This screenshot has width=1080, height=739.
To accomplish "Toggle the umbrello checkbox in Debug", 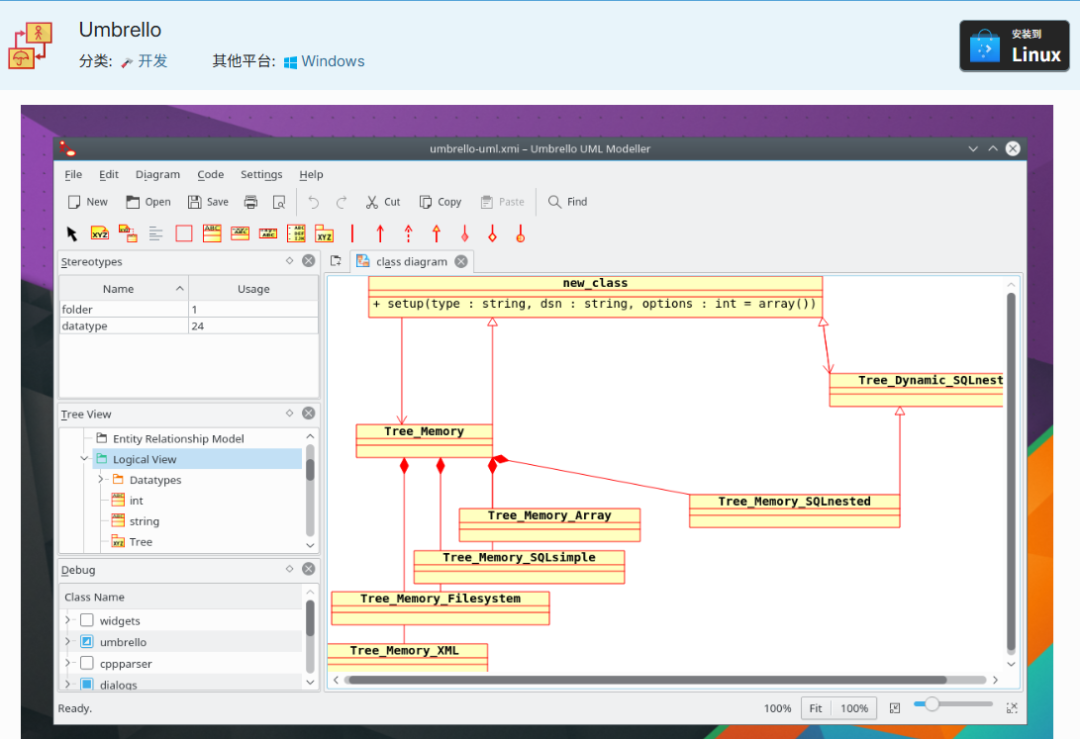I will [87, 642].
